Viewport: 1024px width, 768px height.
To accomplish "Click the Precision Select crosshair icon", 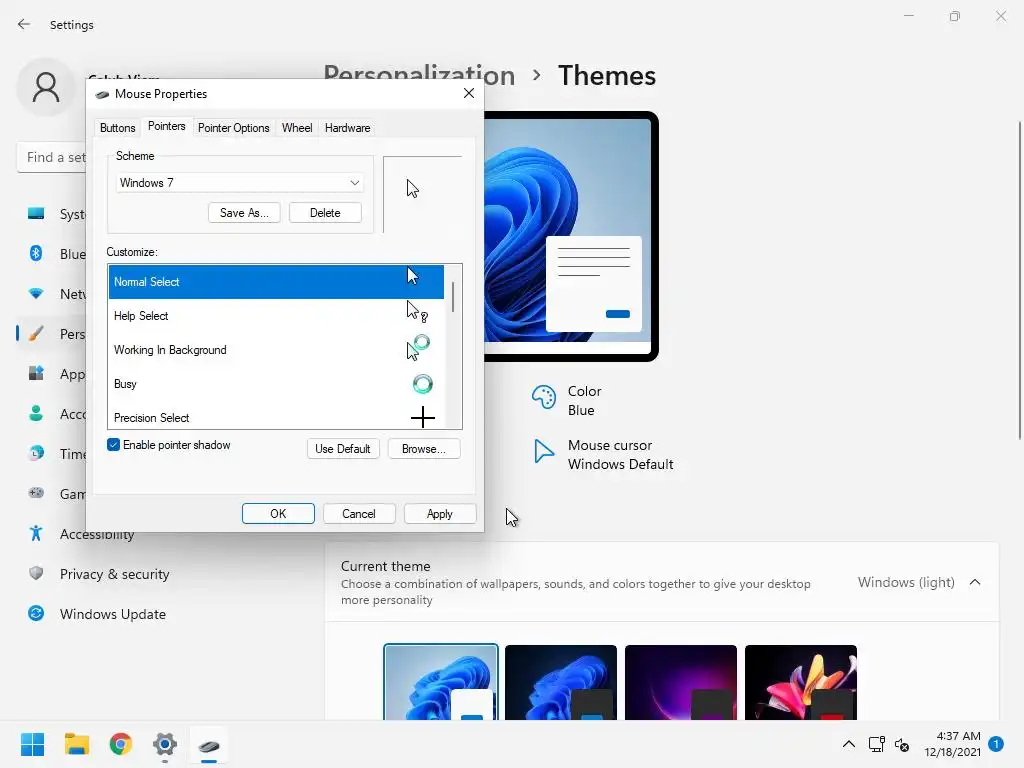I will click(423, 417).
